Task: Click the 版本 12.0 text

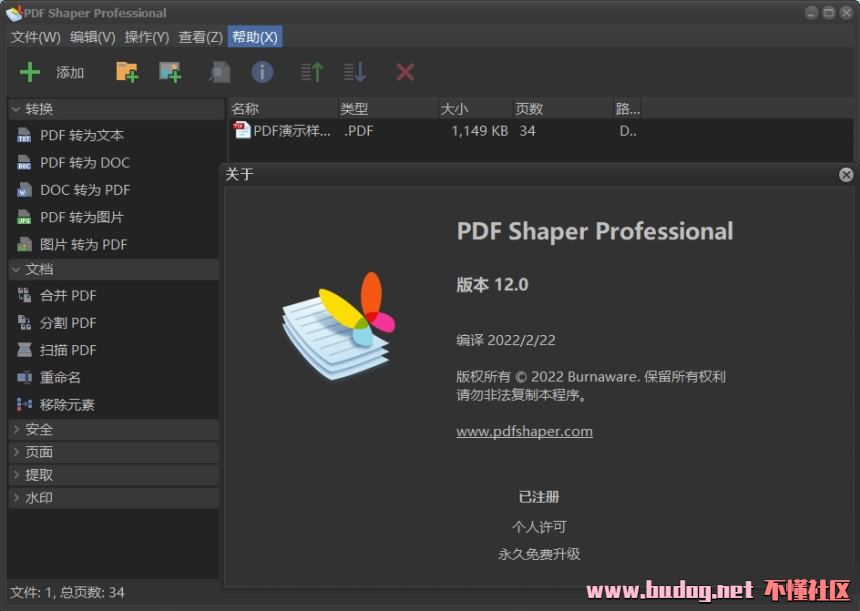Action: [x=493, y=284]
